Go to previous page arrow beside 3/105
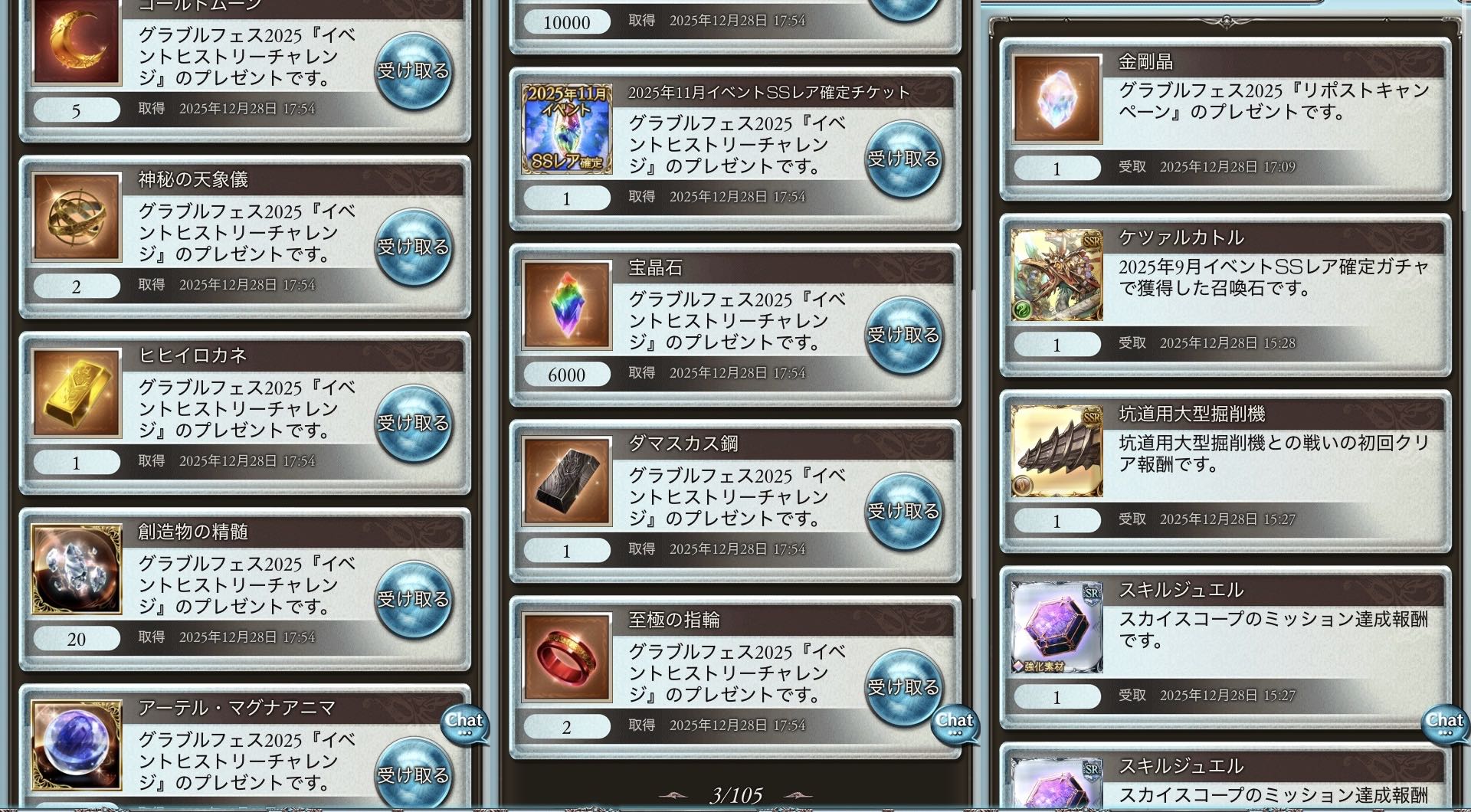Screen dimensions: 1471x812 [674, 796]
